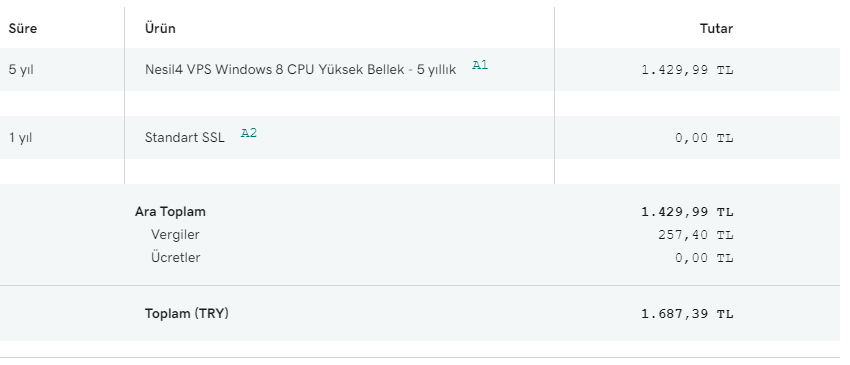
Task: Click the Süre column header
Action: (x=23, y=28)
